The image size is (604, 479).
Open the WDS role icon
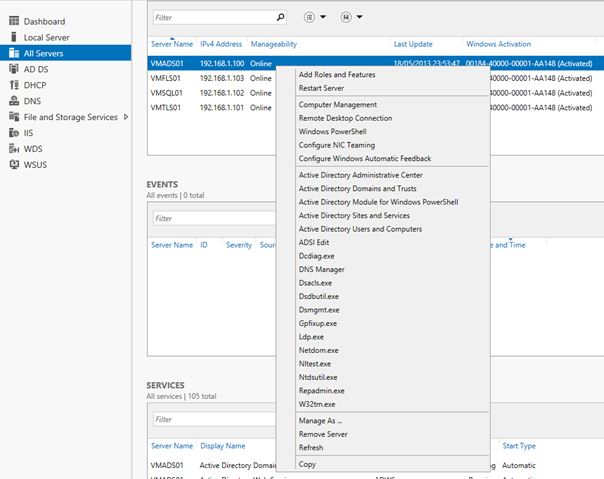click(14, 148)
